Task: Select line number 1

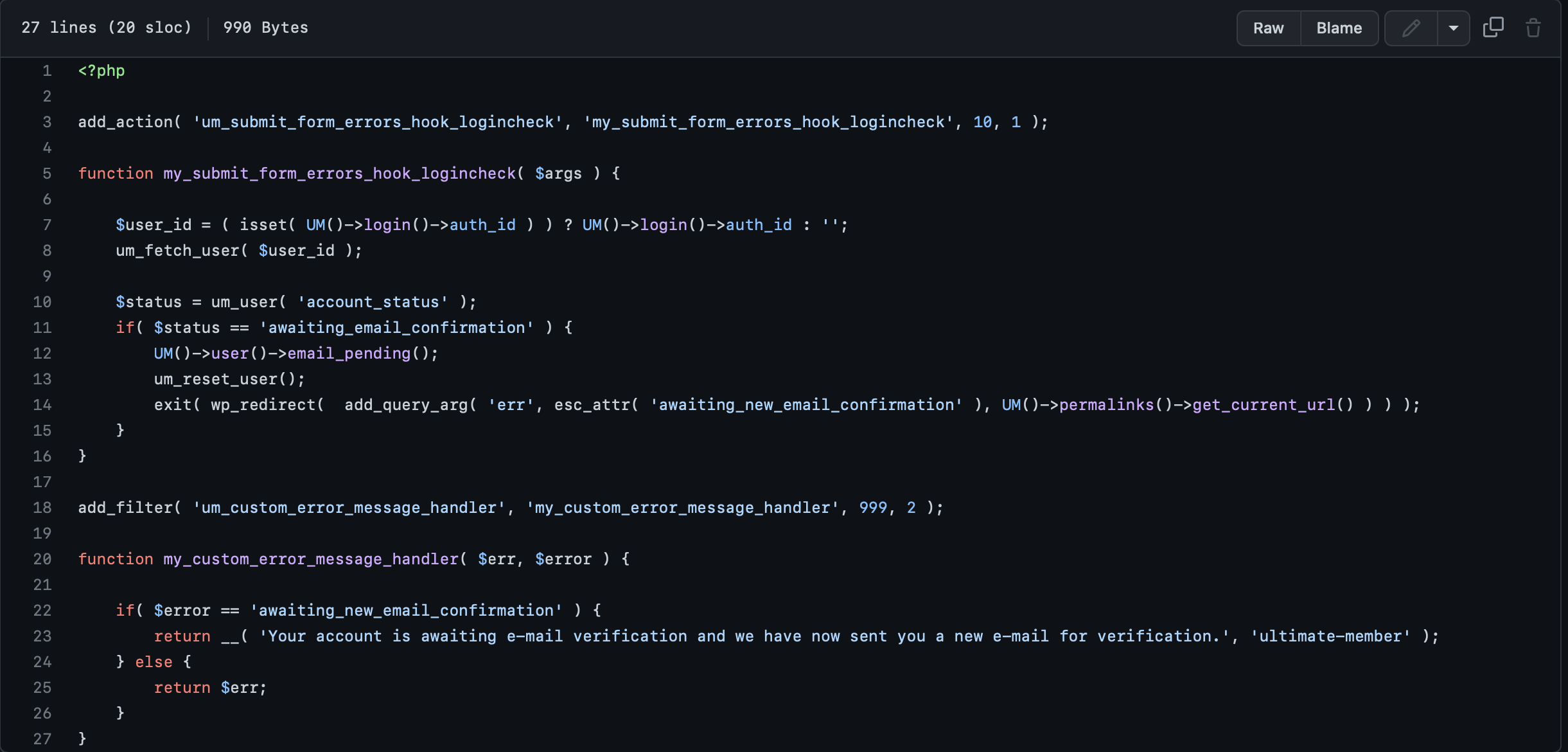Action: coord(47,71)
